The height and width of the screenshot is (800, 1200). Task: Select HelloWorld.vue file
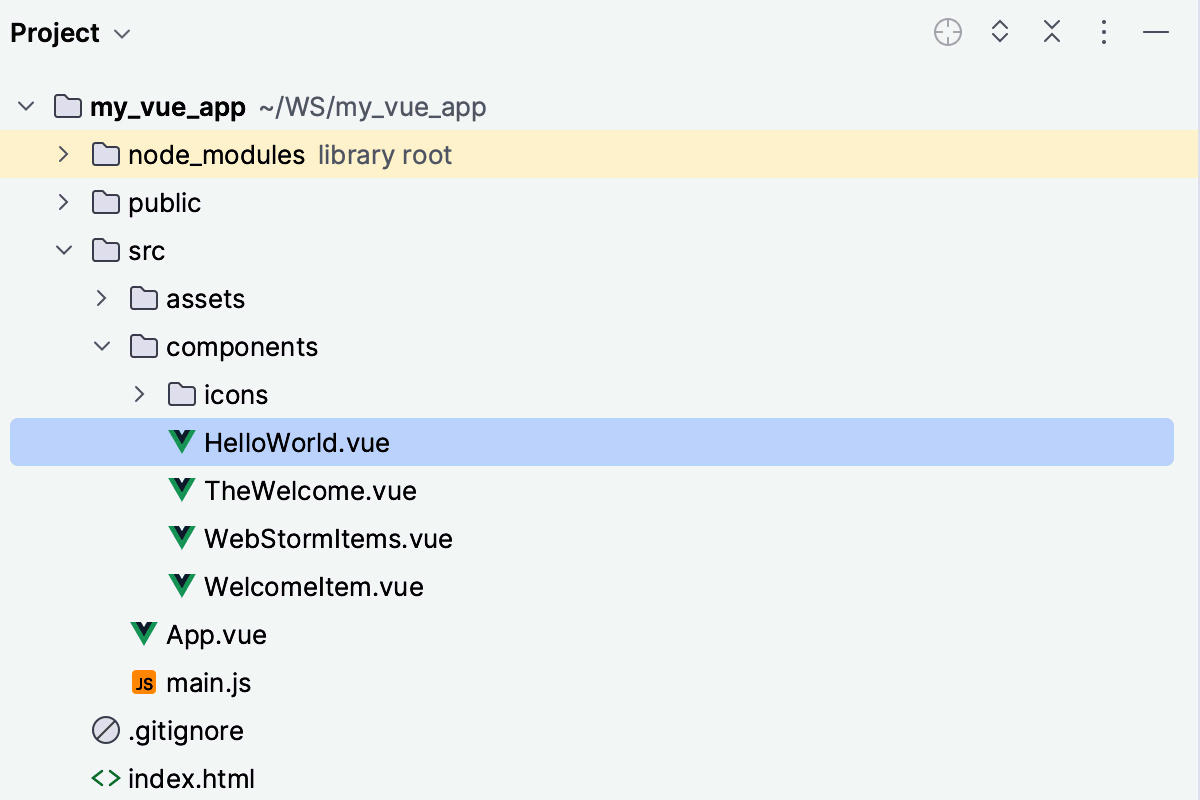(x=592, y=442)
